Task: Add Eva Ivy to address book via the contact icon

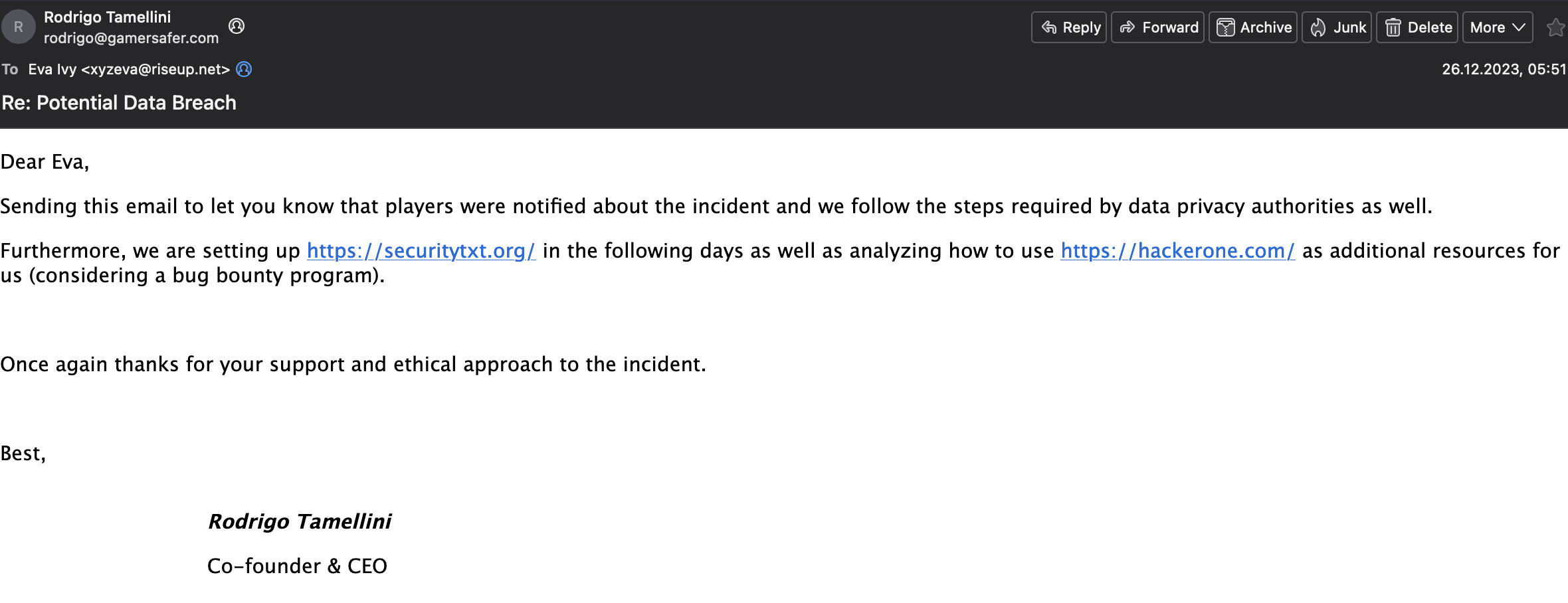Action: 245,69
